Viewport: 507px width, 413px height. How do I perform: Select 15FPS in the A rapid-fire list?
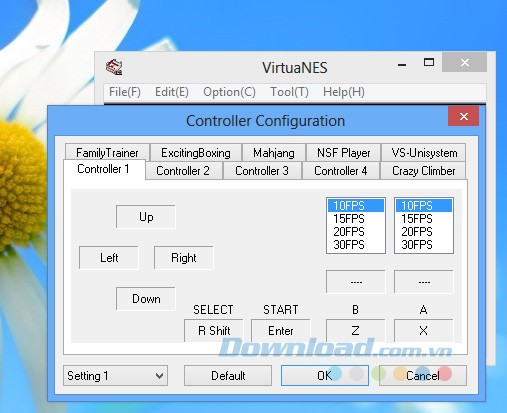[x=424, y=219]
